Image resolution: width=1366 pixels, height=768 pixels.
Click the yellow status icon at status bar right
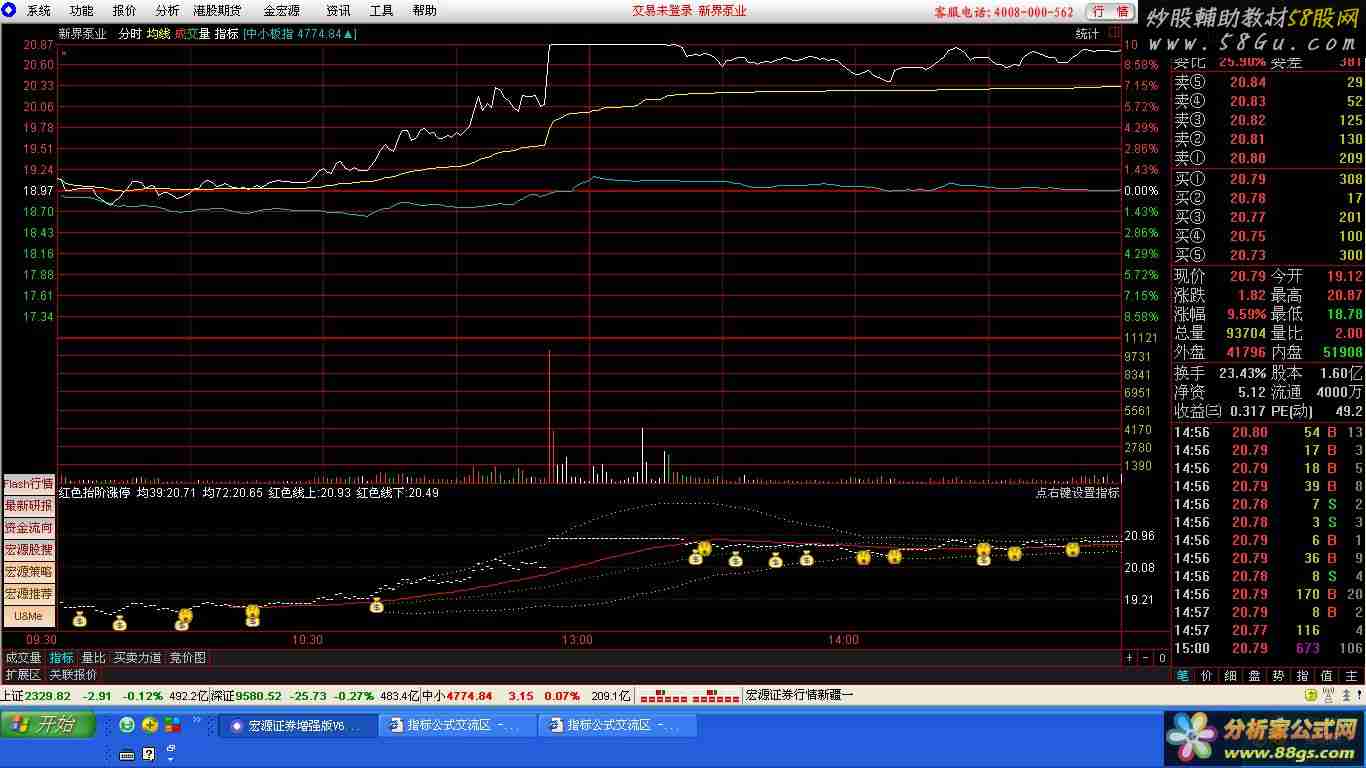click(1311, 694)
